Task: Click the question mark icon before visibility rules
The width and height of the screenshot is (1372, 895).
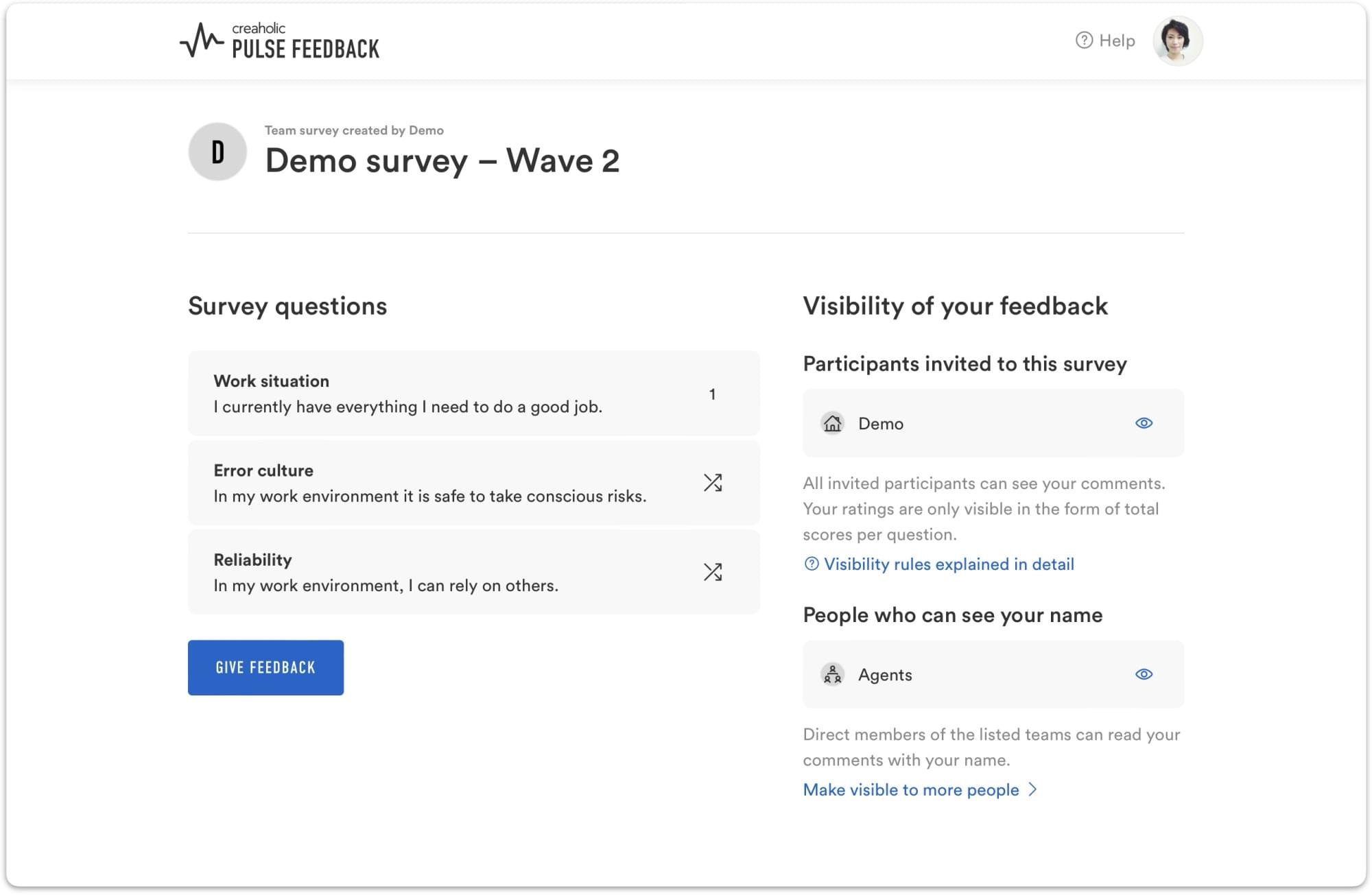Action: pos(810,564)
